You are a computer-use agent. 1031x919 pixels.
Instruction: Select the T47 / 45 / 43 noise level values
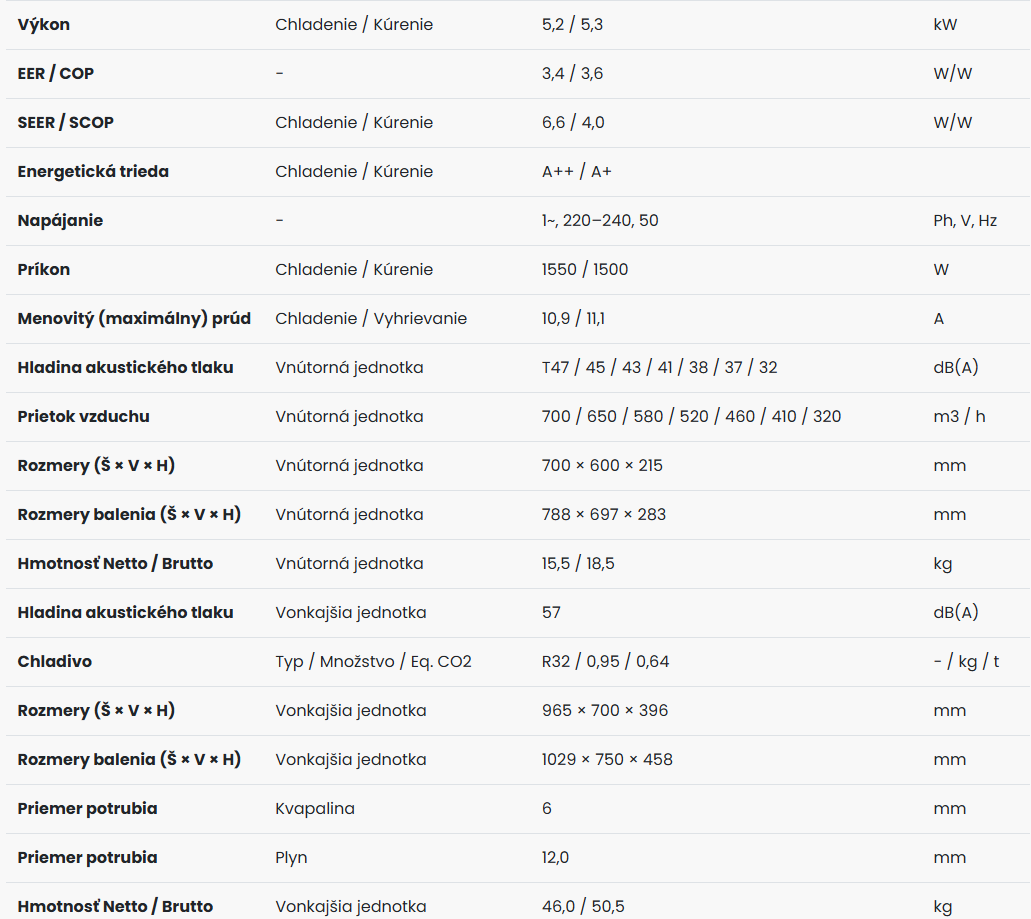[x=659, y=367]
